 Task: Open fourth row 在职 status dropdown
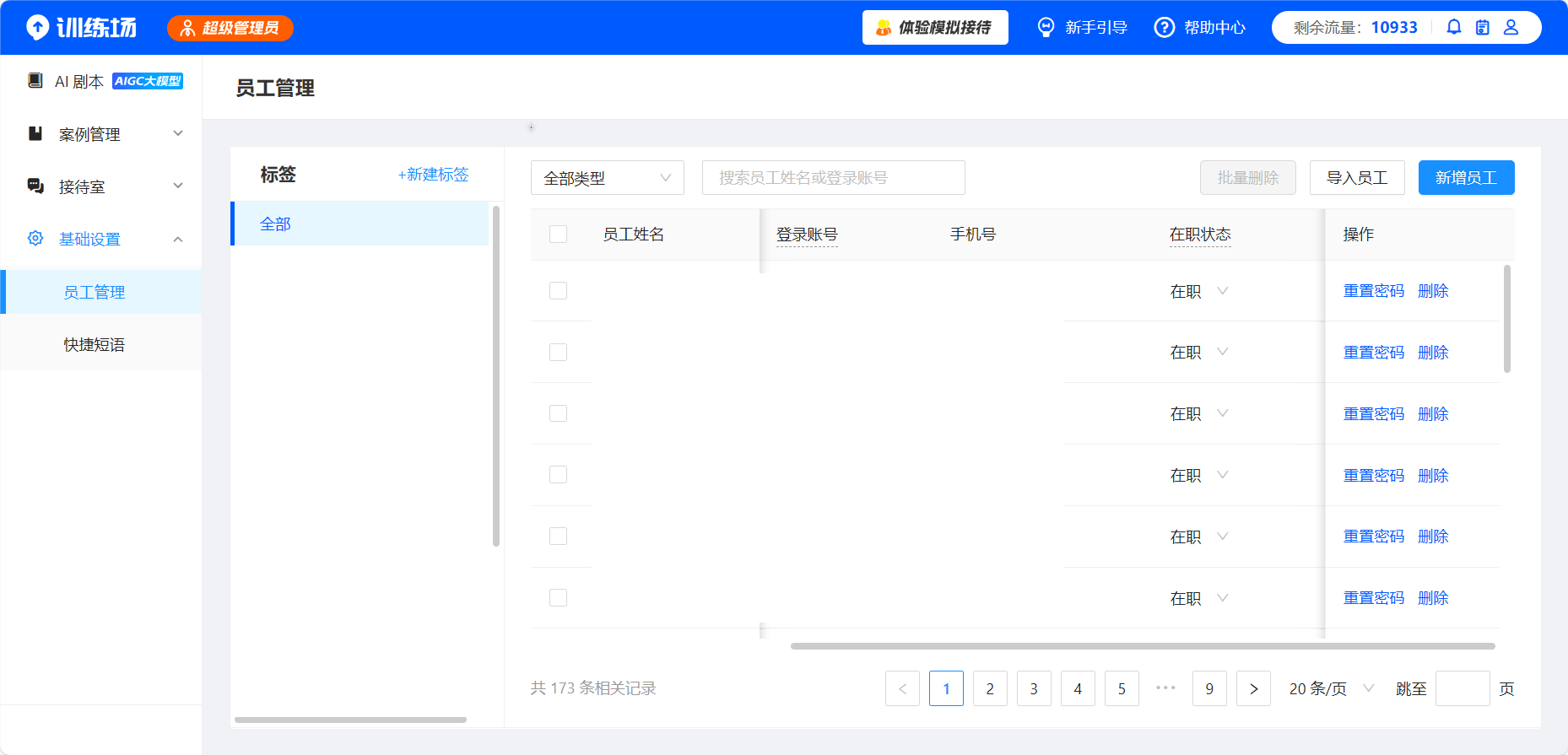tap(1199, 475)
